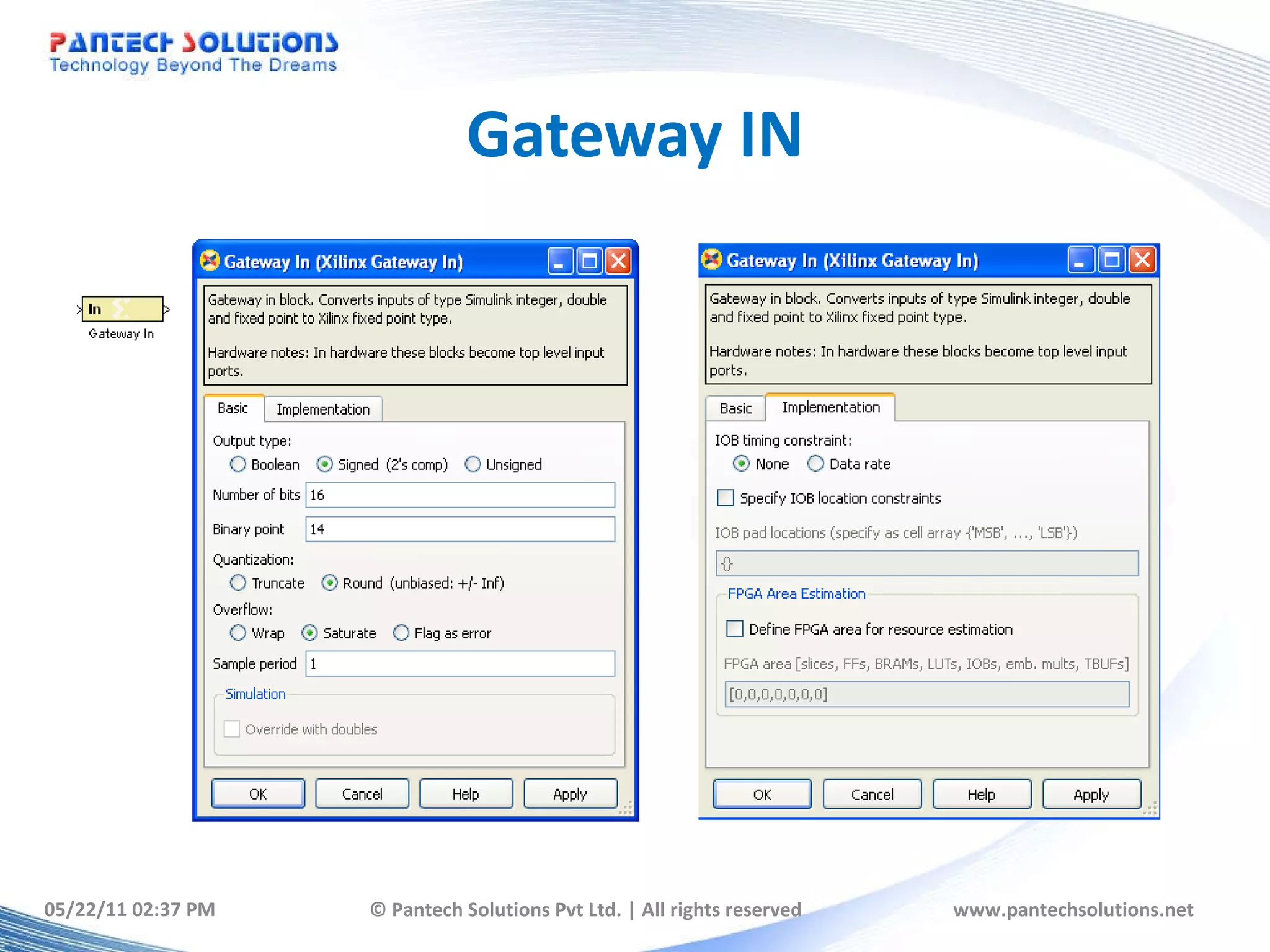Click Cancel in the right dialog
Viewport: 1270px width, 952px height.
(873, 795)
